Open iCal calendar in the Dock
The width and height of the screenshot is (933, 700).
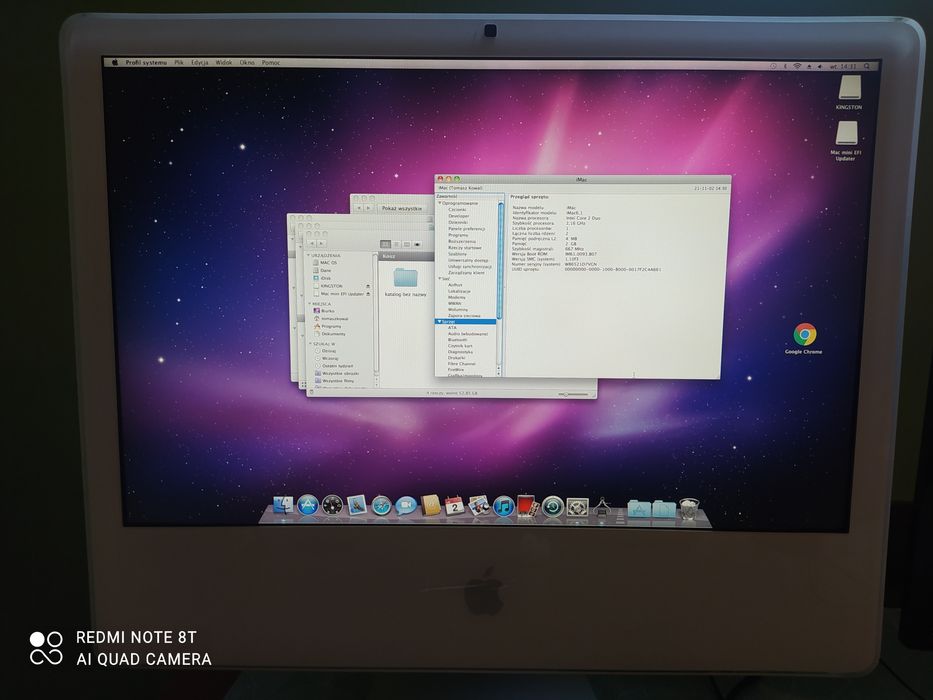coord(455,506)
